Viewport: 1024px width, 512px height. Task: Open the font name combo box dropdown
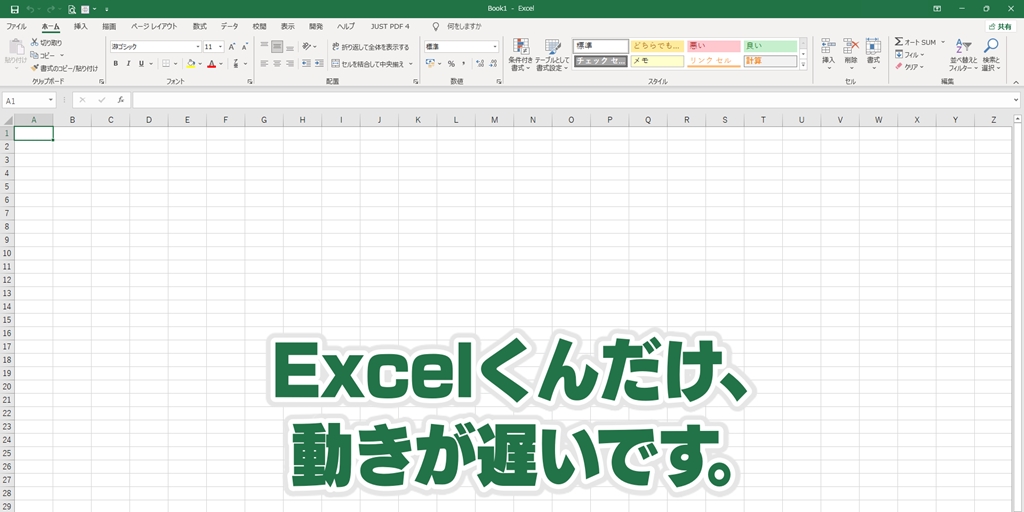click(198, 47)
